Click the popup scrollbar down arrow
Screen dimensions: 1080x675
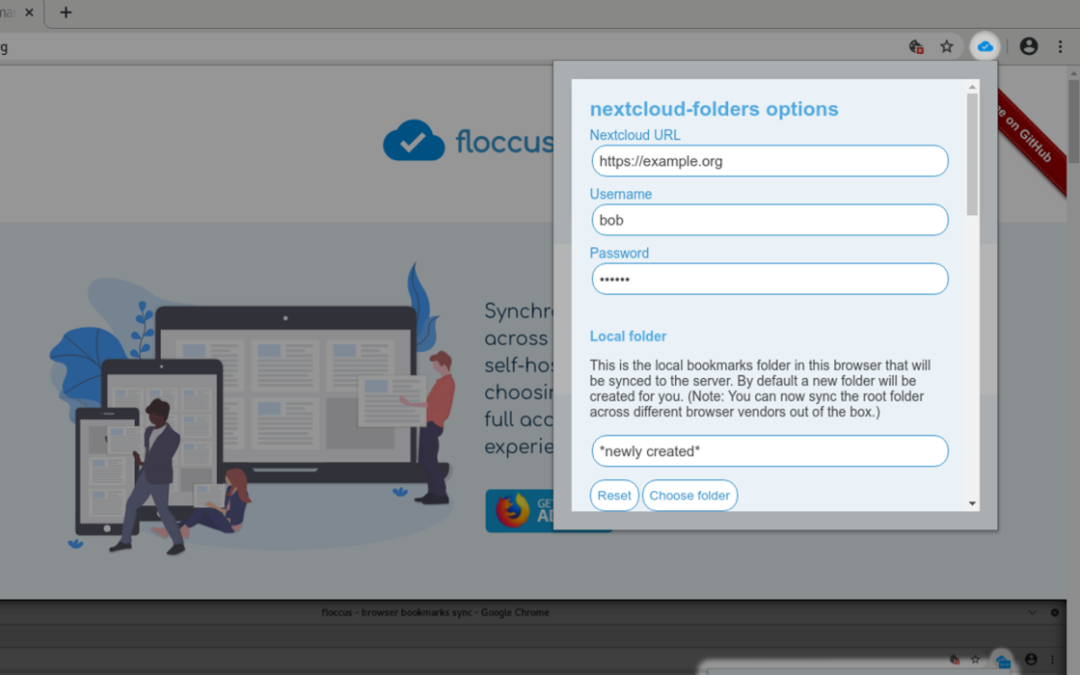(972, 503)
